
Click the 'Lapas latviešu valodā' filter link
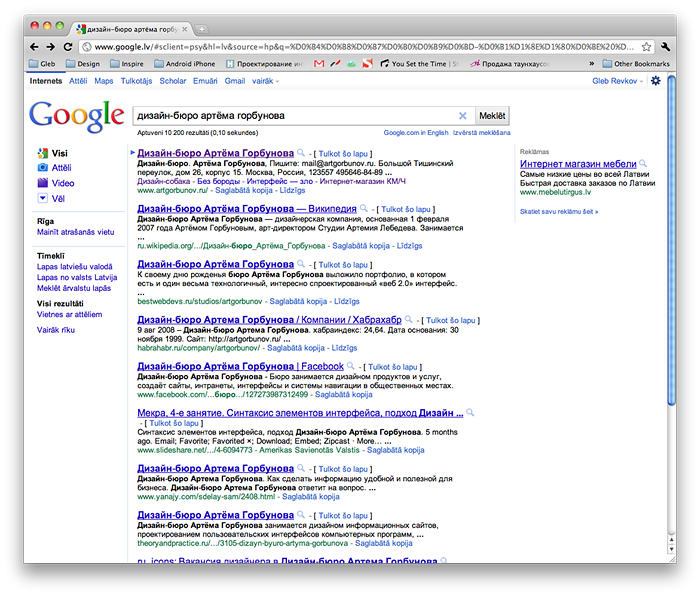tap(75, 267)
